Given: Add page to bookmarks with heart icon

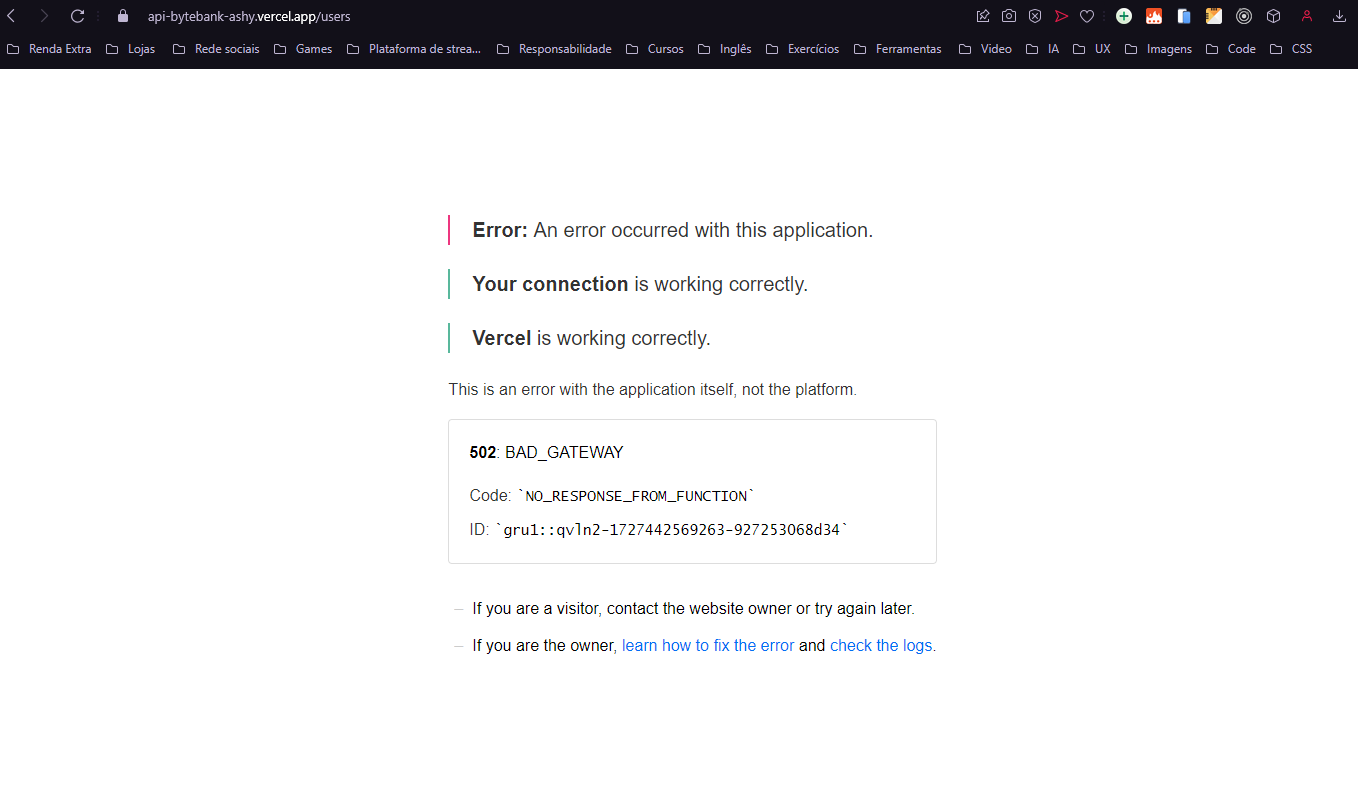Looking at the screenshot, I should (x=1087, y=16).
